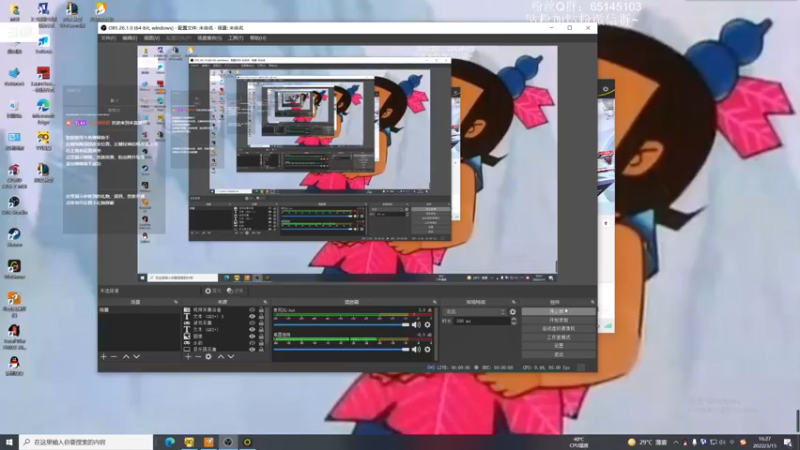Move the scene up with the arrow
The image size is (800, 450).
(x=126, y=357)
